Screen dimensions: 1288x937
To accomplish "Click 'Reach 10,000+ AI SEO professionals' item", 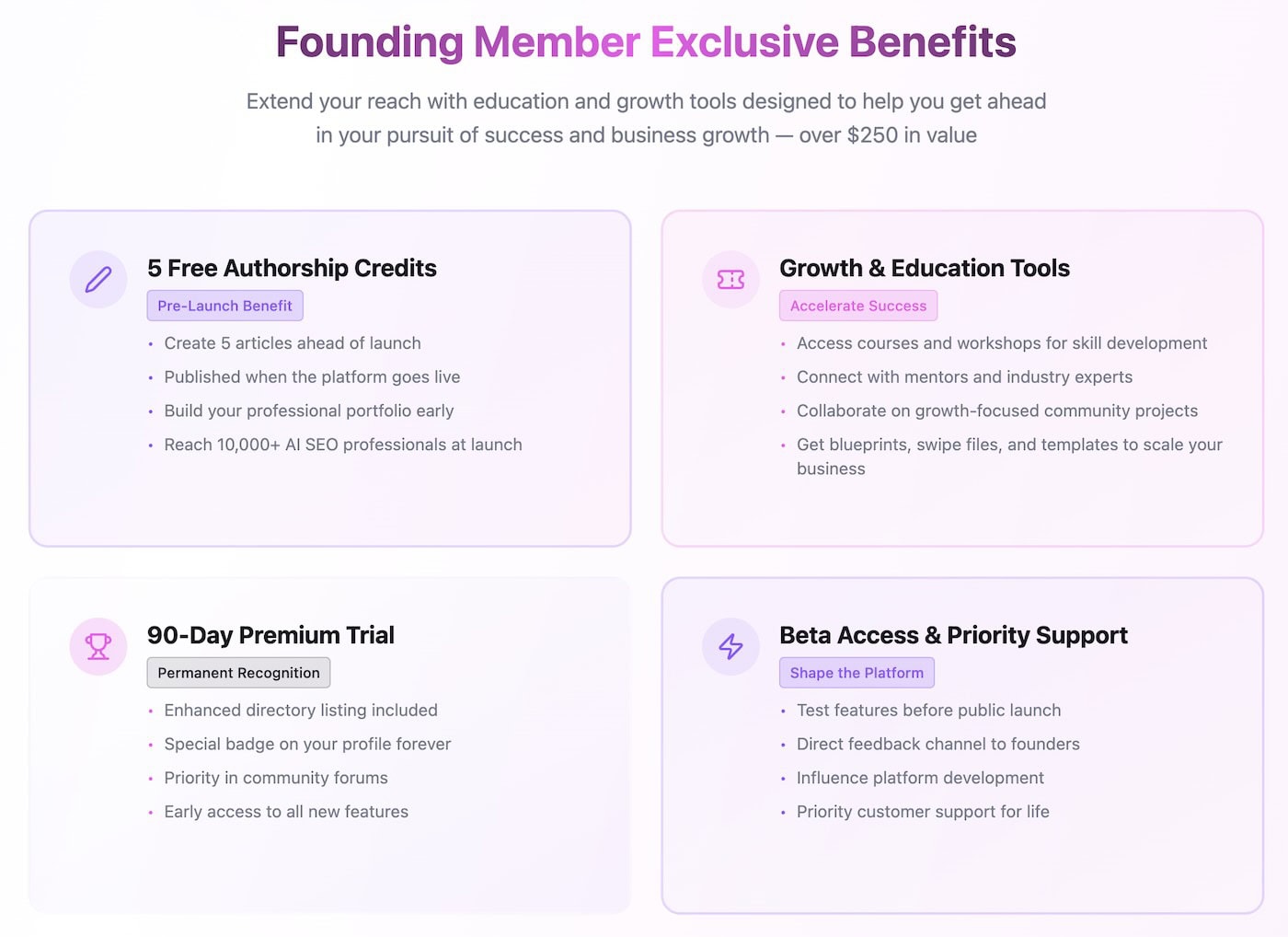I will (x=343, y=445).
